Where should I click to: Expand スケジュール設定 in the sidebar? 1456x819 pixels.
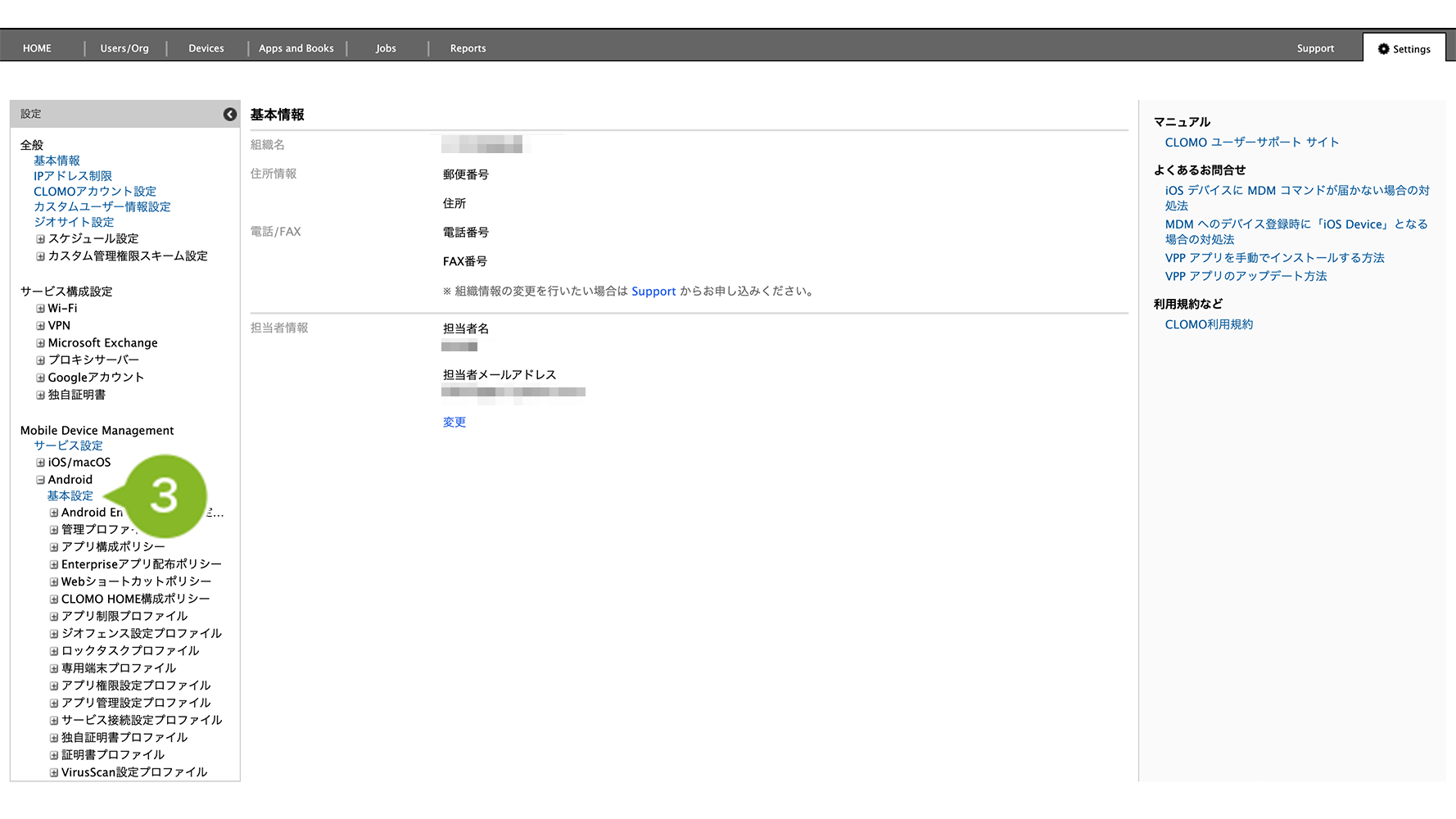[x=40, y=239]
